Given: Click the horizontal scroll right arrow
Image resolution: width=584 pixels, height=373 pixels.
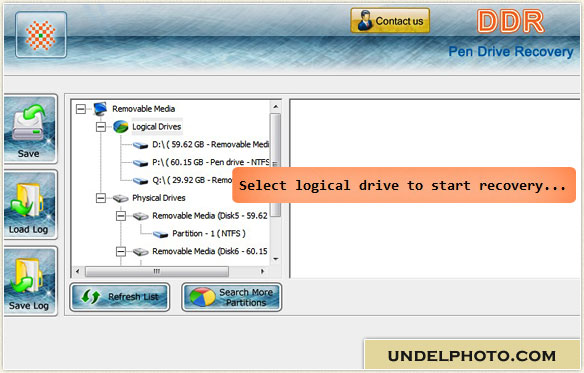Looking at the screenshot, I should pyautogui.click(x=263, y=271).
